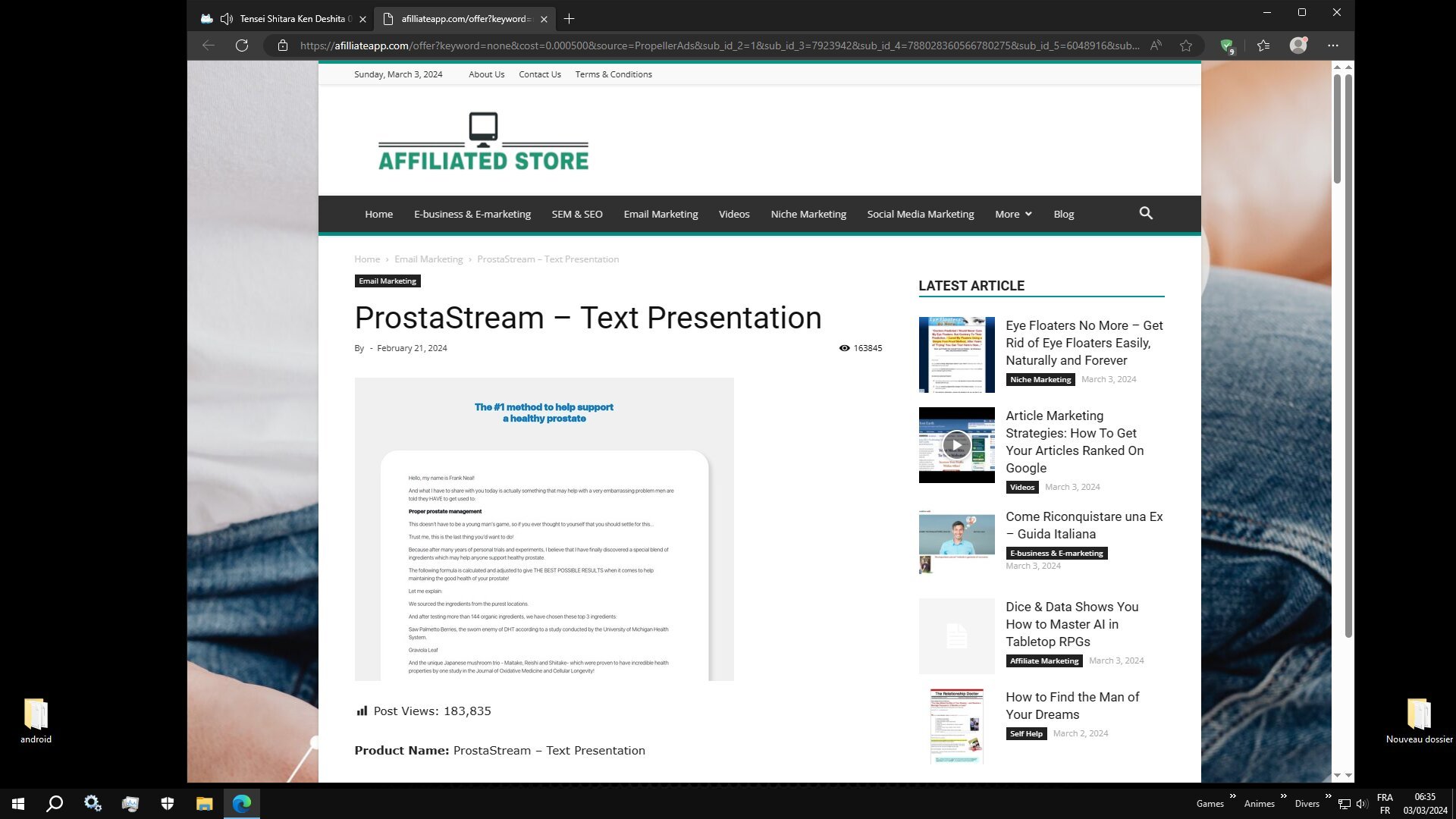The width and height of the screenshot is (1456, 819).
Task: Open a new browser tab with the plus button
Action: 569,19
